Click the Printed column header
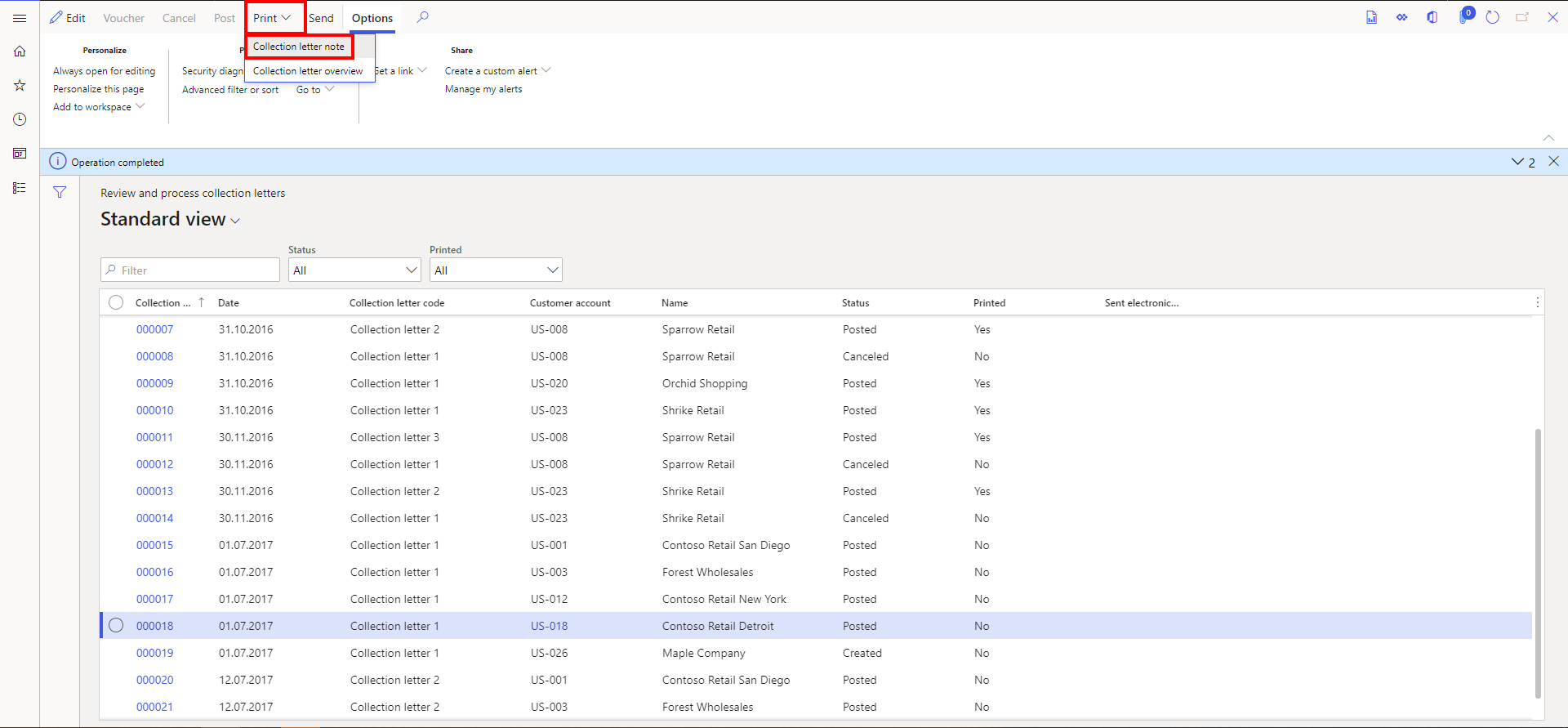The image size is (1568, 728). (x=990, y=302)
